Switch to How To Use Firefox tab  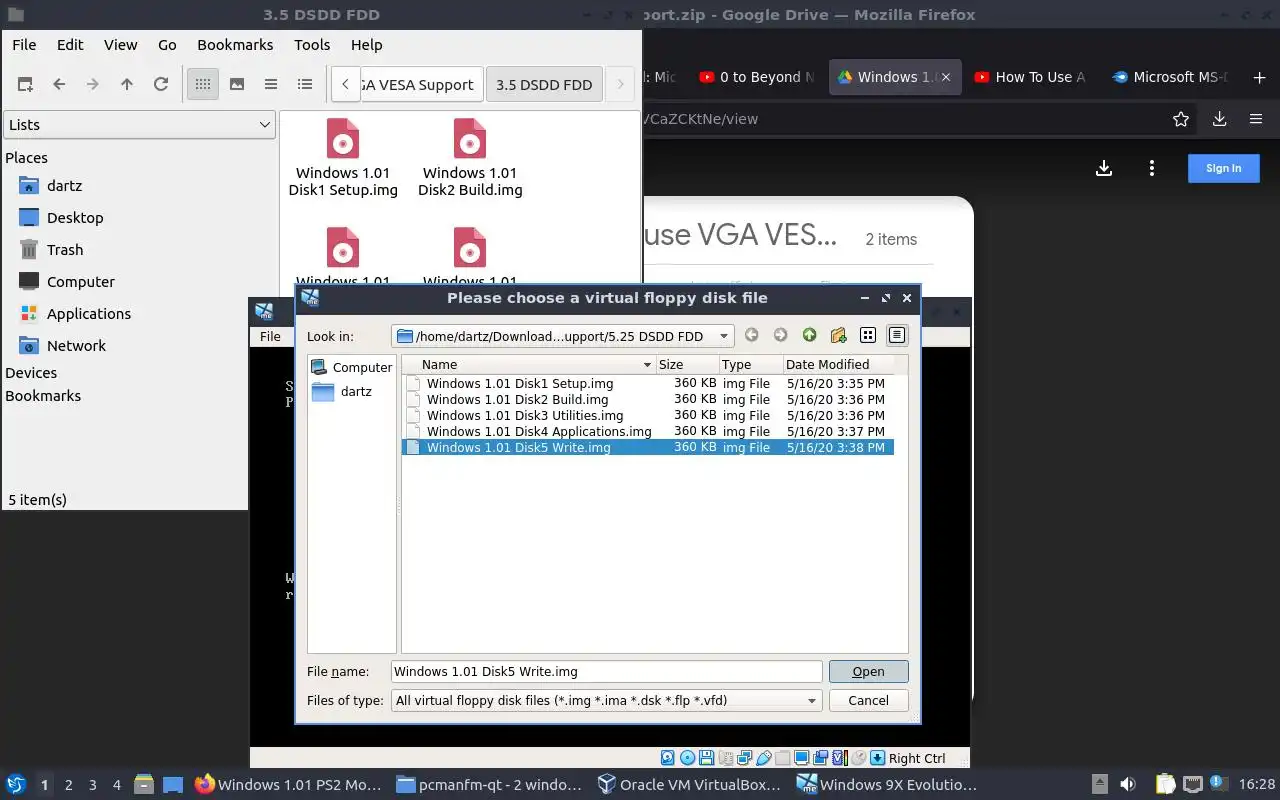1030,77
